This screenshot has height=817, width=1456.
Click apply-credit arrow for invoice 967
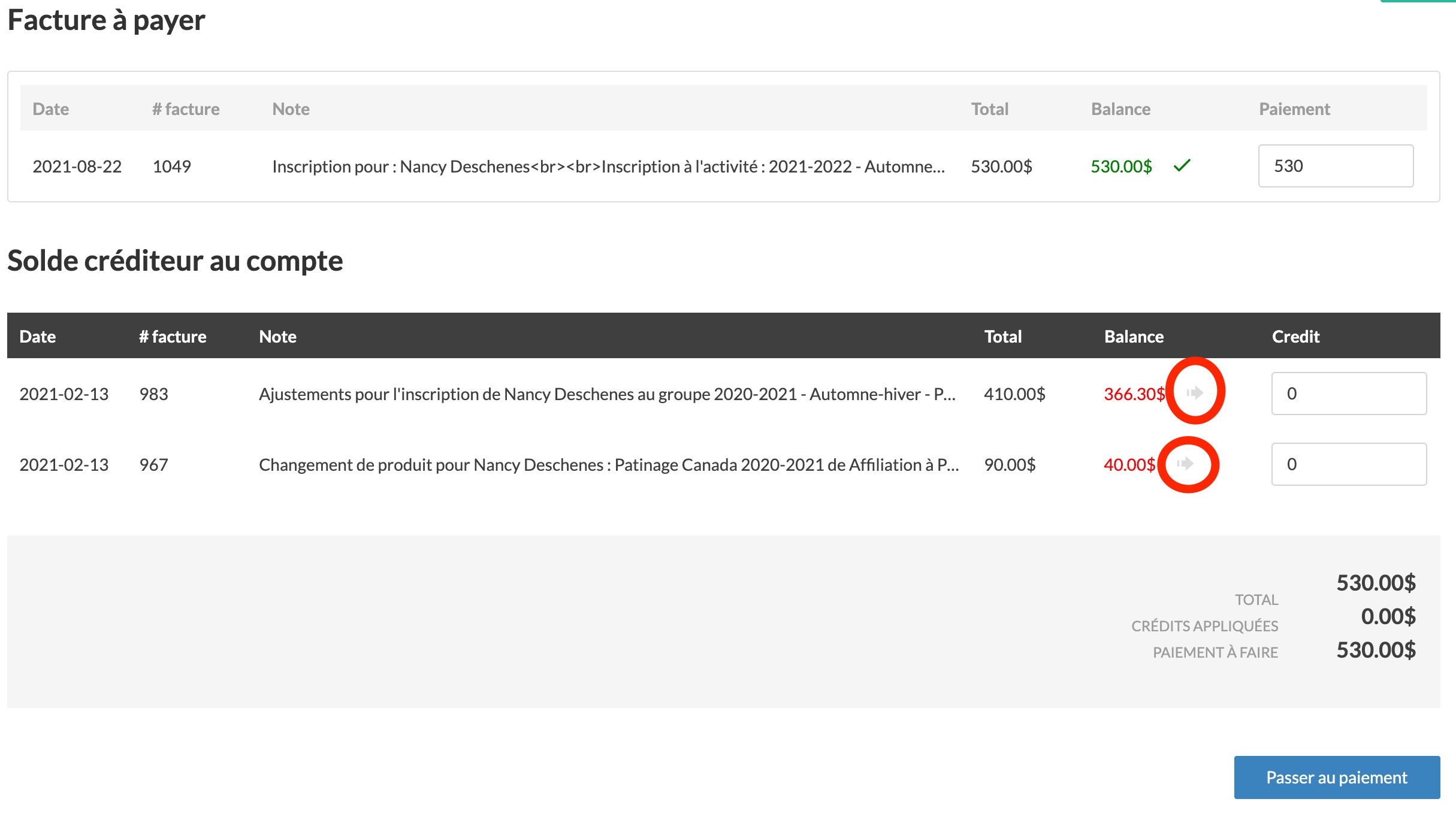tap(1186, 464)
